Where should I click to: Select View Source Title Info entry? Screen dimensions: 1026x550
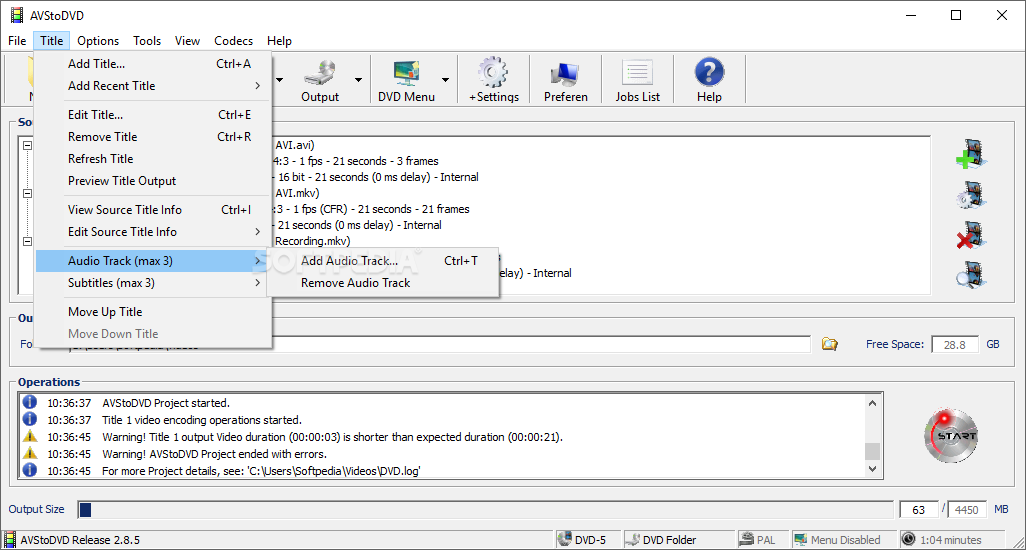tap(153, 210)
